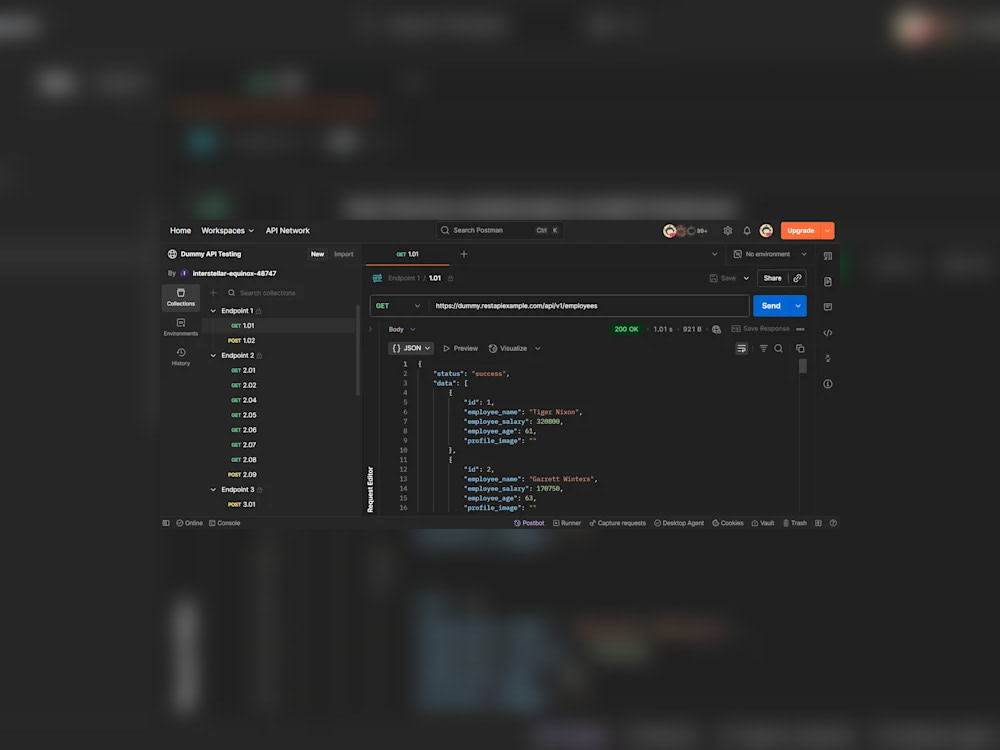Expand the tabs overflow chevron
Image resolution: width=1000 pixels, height=750 pixels.
point(714,254)
